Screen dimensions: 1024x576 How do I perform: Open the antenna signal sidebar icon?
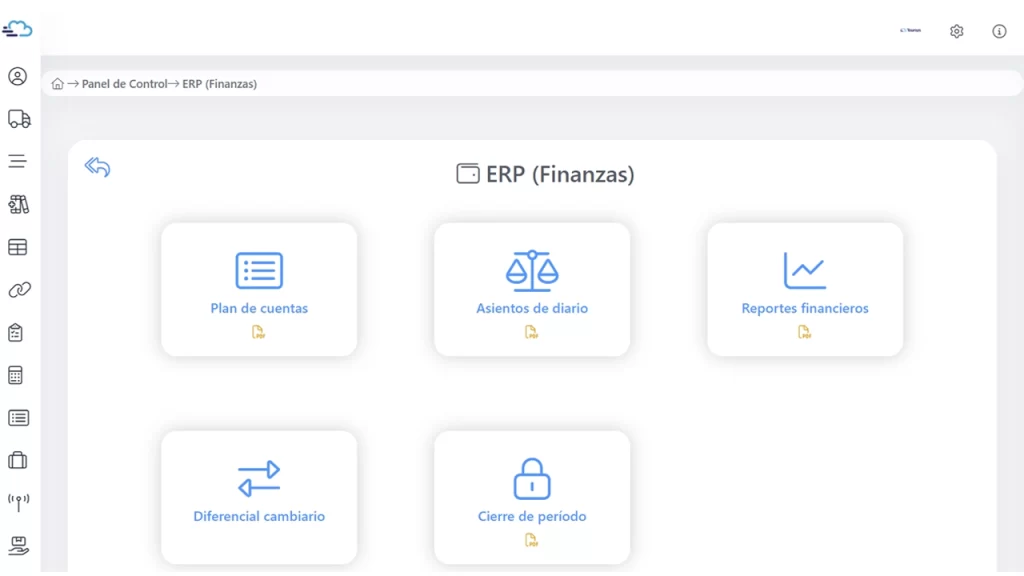18,502
